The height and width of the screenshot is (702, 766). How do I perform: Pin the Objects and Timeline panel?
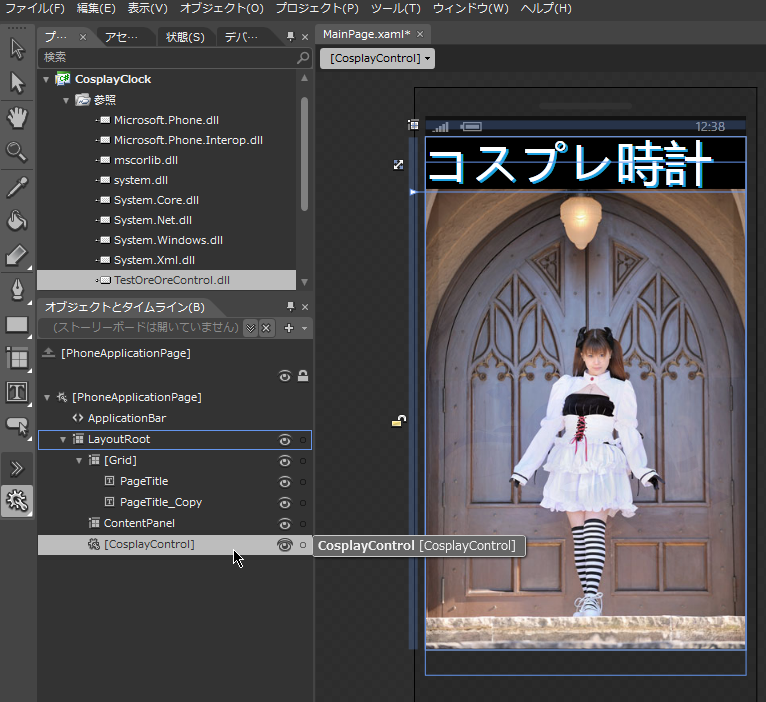tap(291, 306)
